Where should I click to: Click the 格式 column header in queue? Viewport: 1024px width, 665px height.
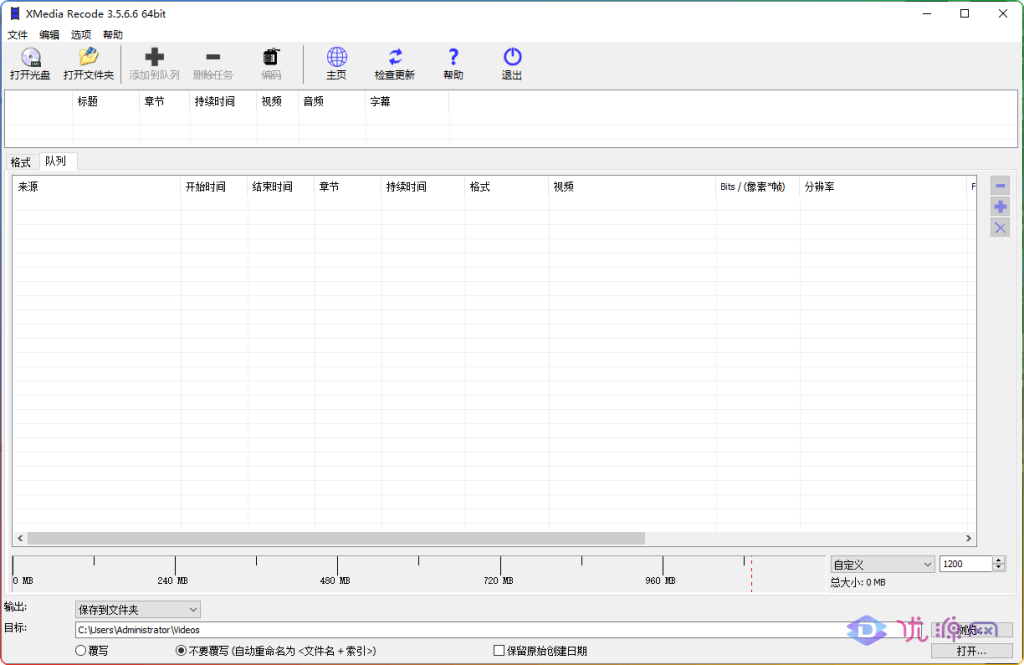(507, 187)
